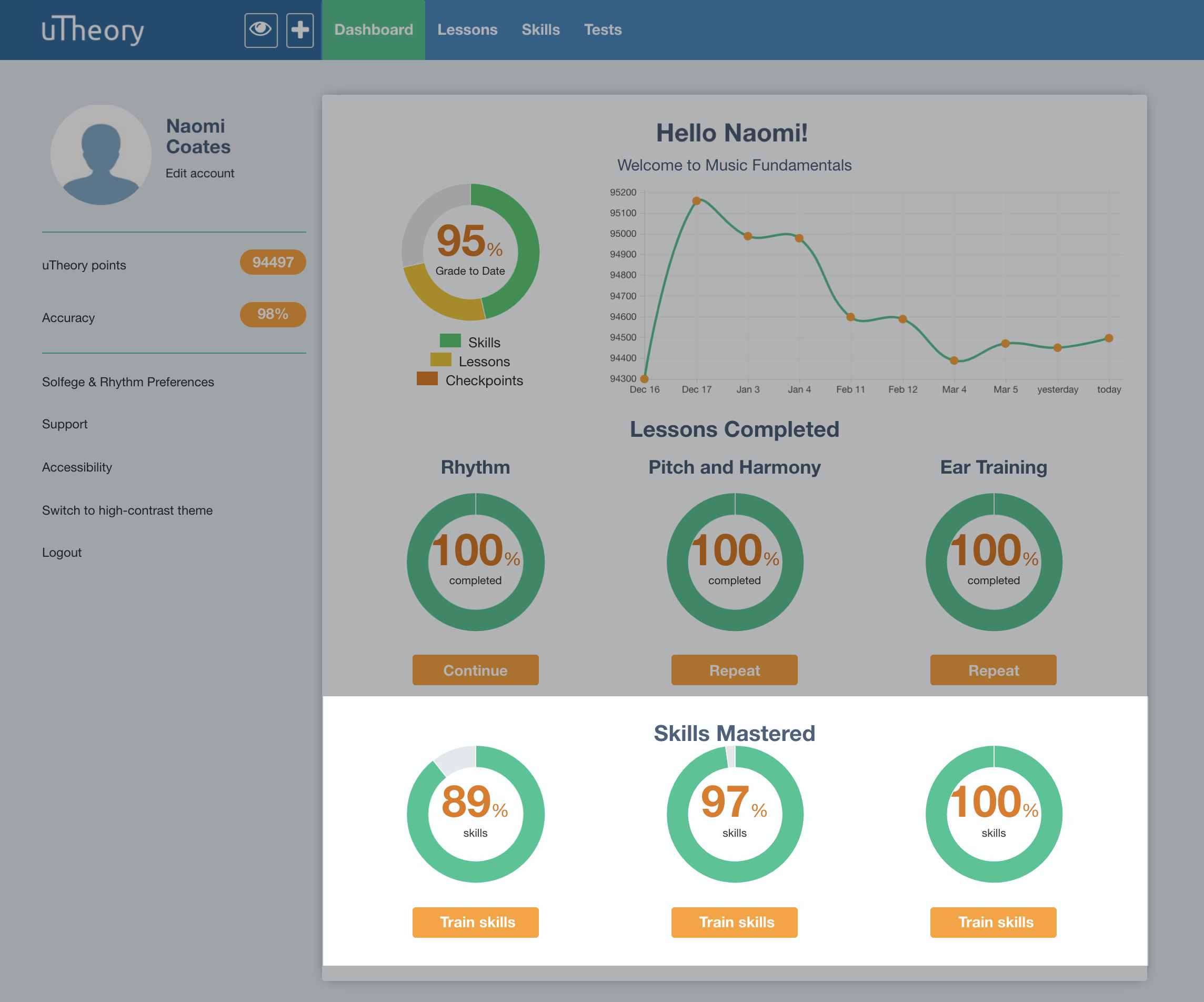Go to the Tests tab
This screenshot has height=1002, width=1204.
(x=603, y=30)
